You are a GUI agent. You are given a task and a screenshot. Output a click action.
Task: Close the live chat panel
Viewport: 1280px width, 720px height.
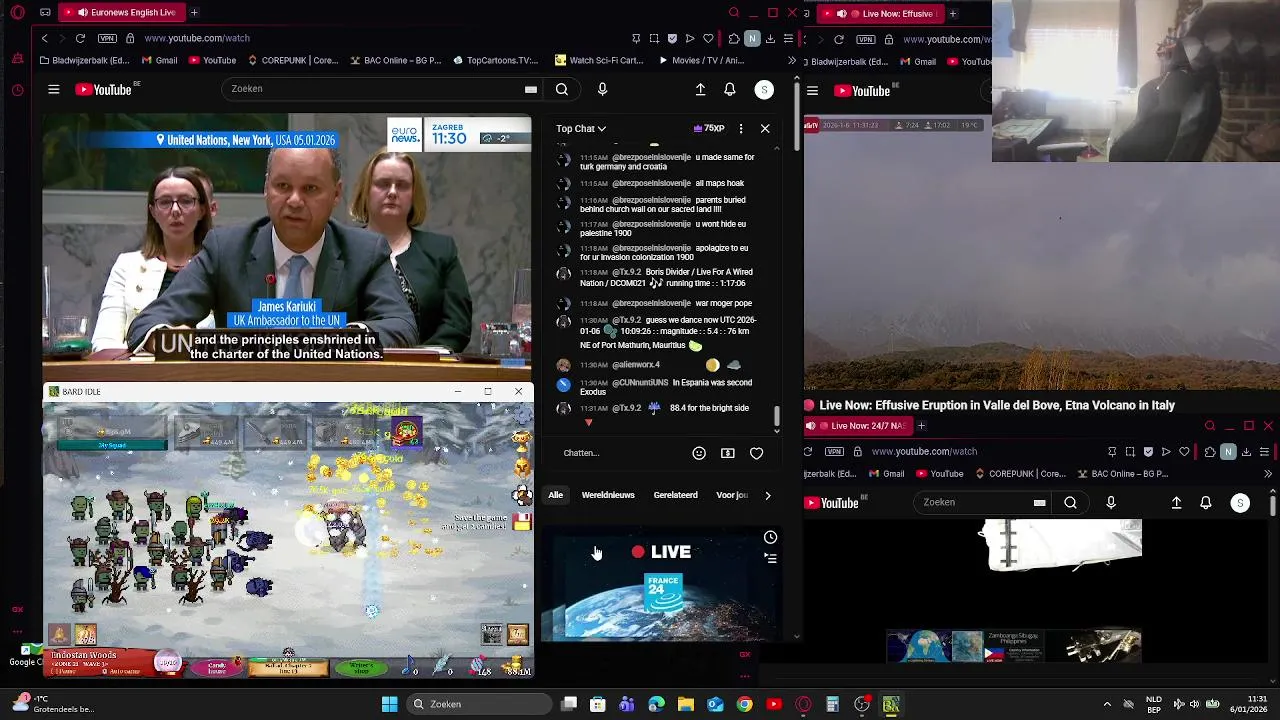(x=765, y=128)
